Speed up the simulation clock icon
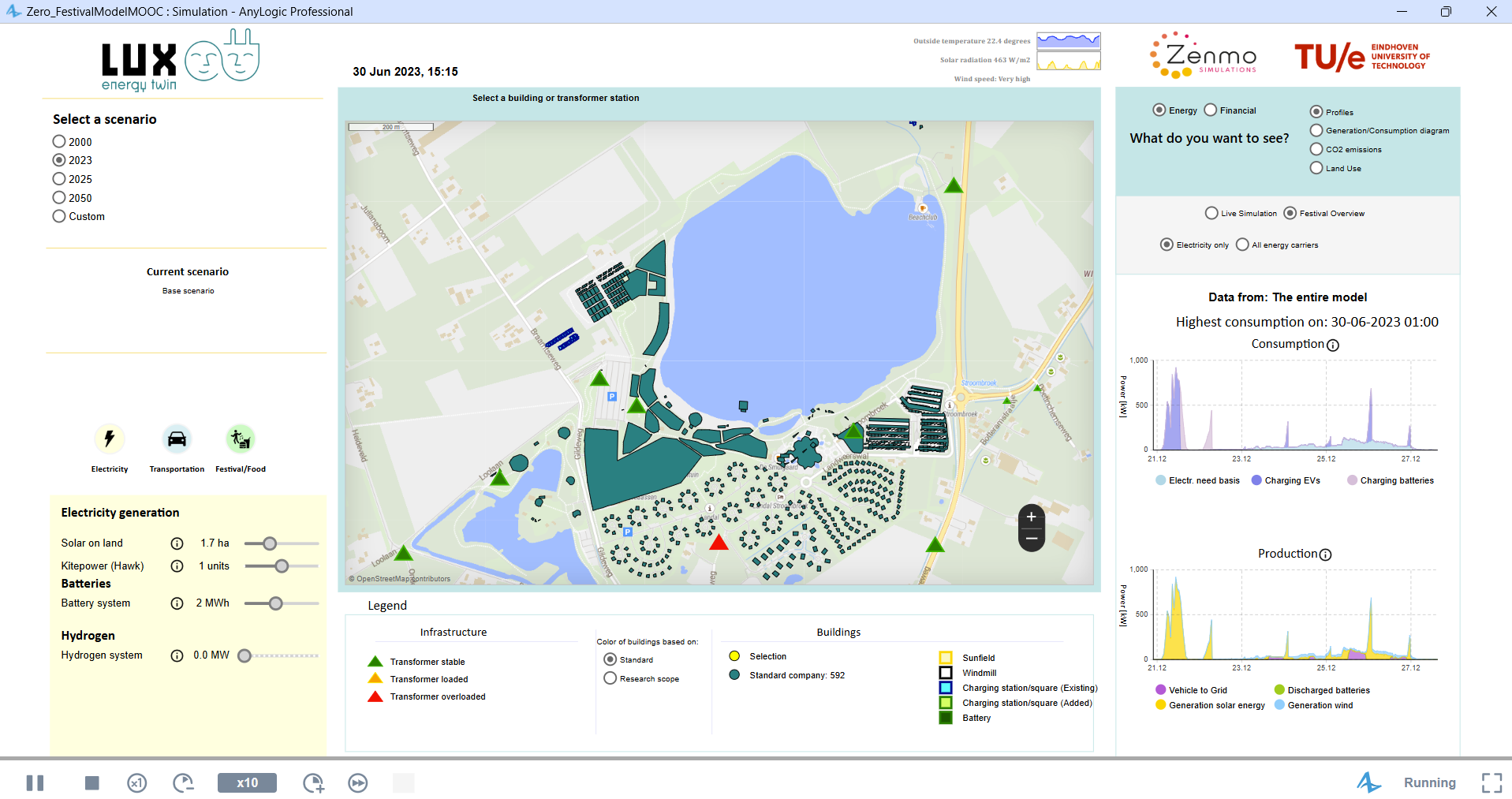This screenshot has width=1512, height=799. [x=313, y=782]
